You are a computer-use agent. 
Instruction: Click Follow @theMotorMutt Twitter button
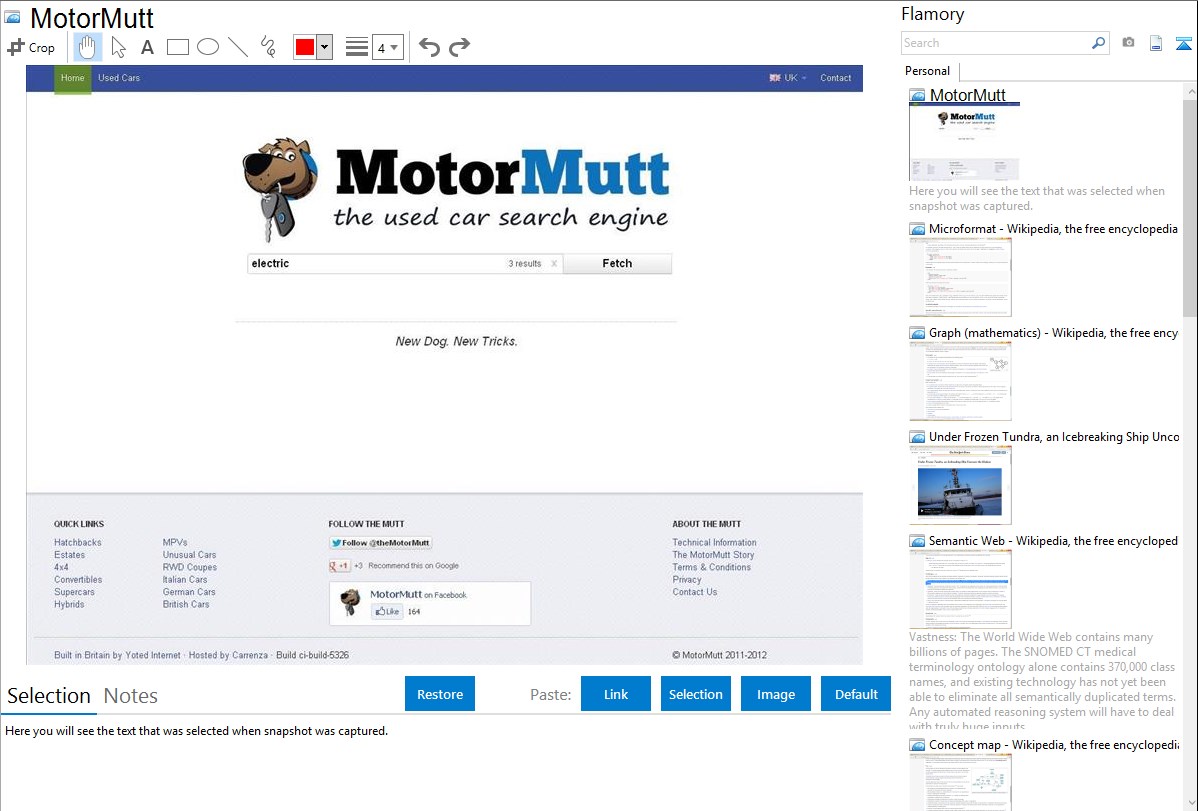(x=380, y=543)
